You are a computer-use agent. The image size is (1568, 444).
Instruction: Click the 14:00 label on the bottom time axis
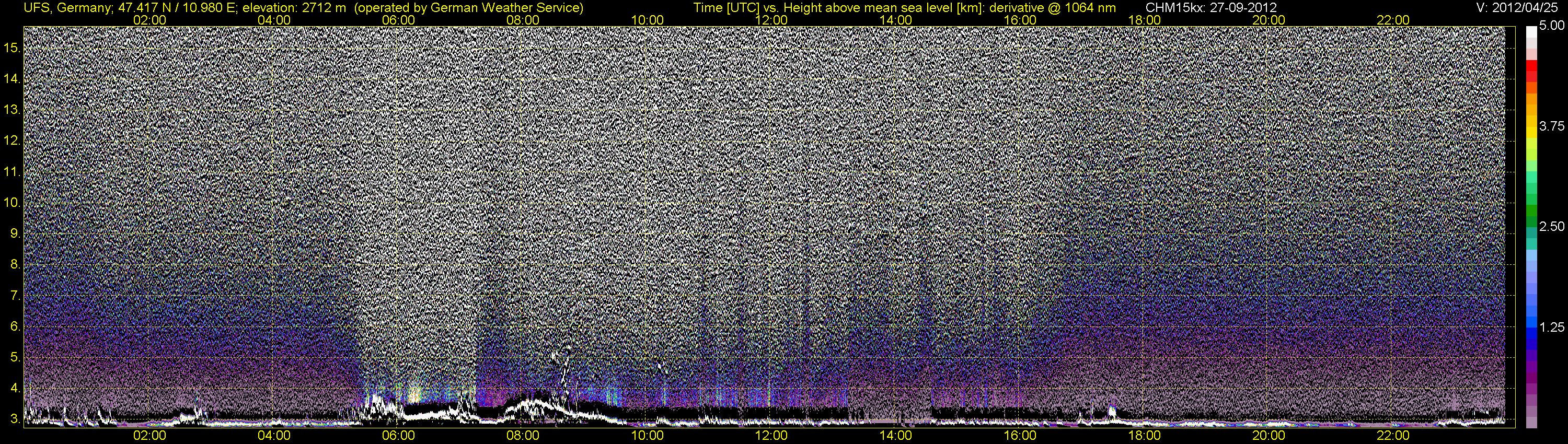click(x=896, y=436)
